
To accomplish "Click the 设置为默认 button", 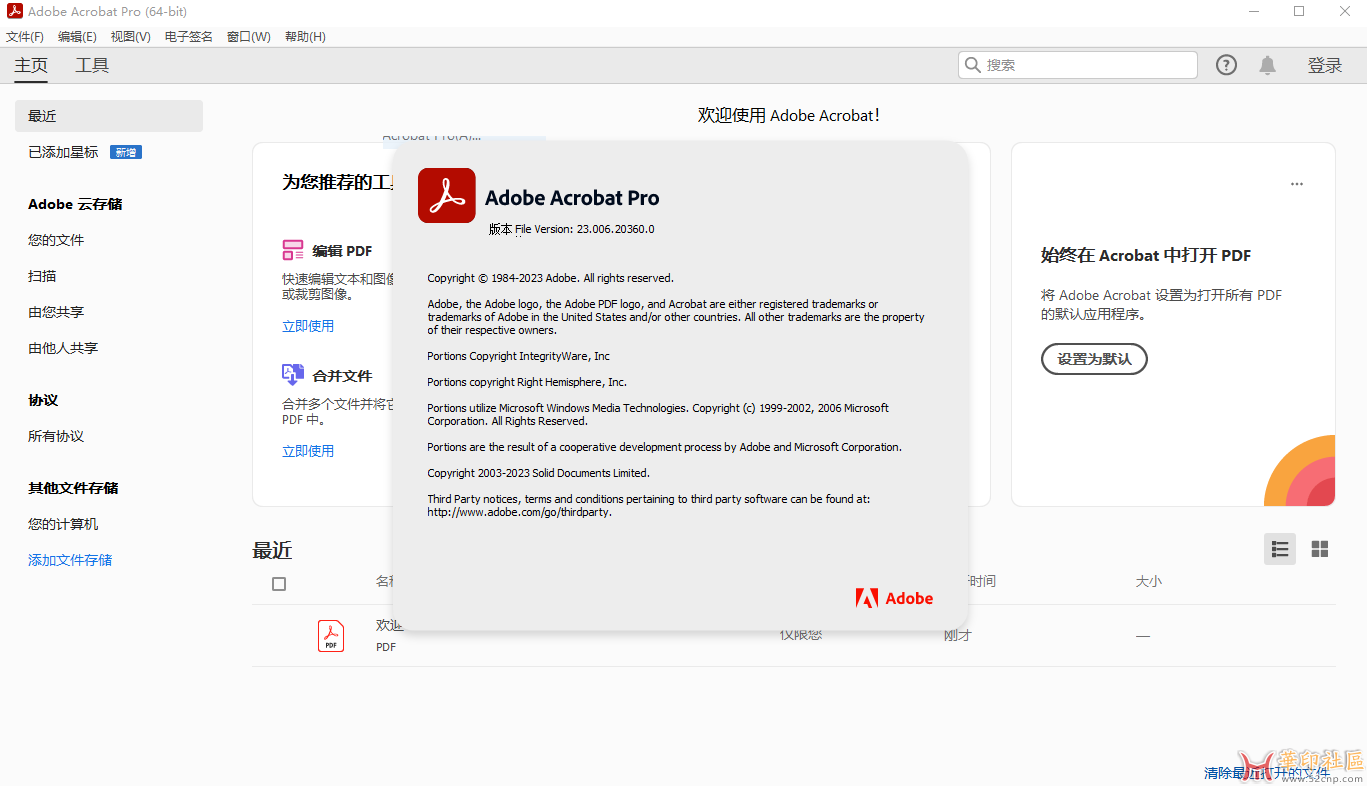I will 1094,359.
